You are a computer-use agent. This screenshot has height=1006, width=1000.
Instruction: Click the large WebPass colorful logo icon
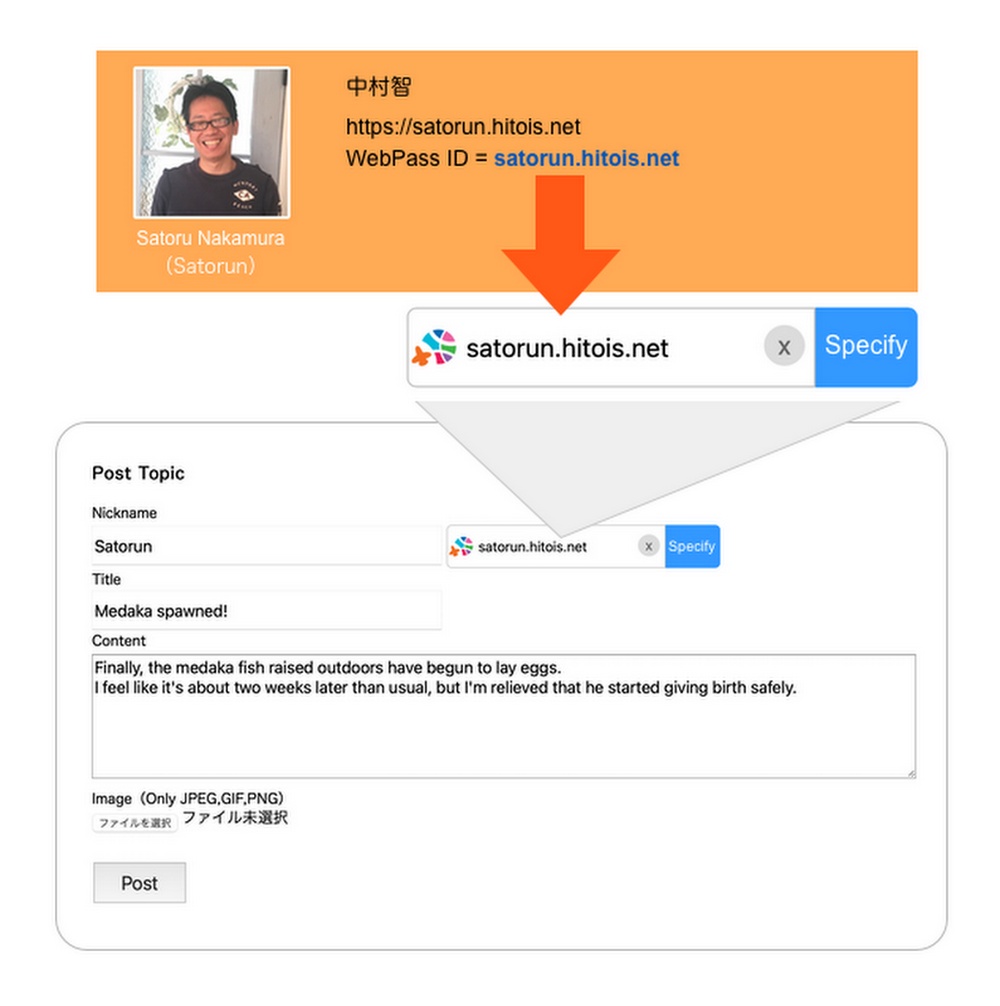click(x=434, y=347)
